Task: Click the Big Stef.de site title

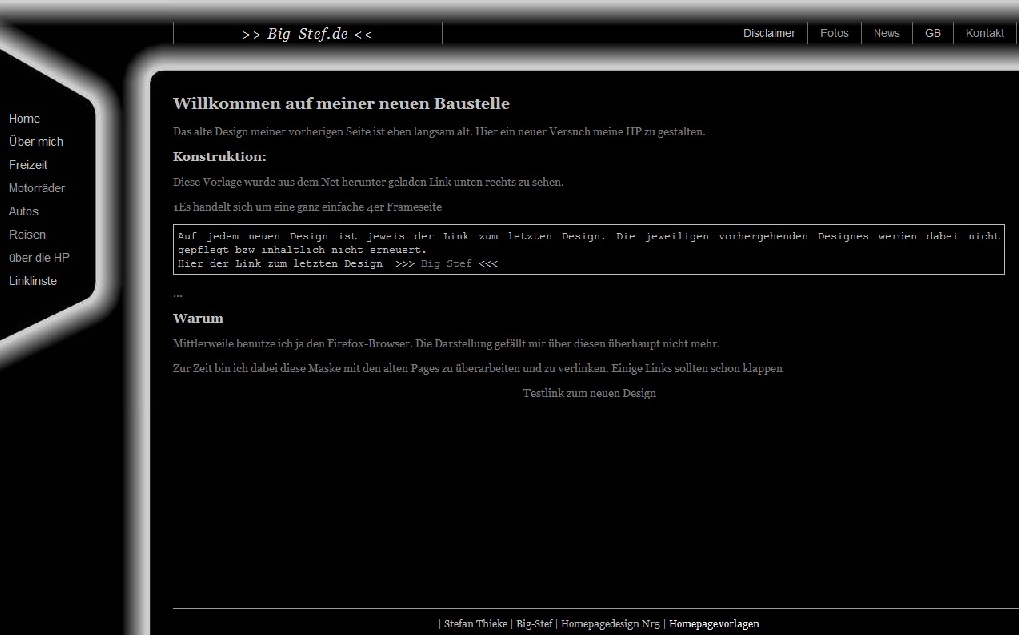Action: [307, 34]
